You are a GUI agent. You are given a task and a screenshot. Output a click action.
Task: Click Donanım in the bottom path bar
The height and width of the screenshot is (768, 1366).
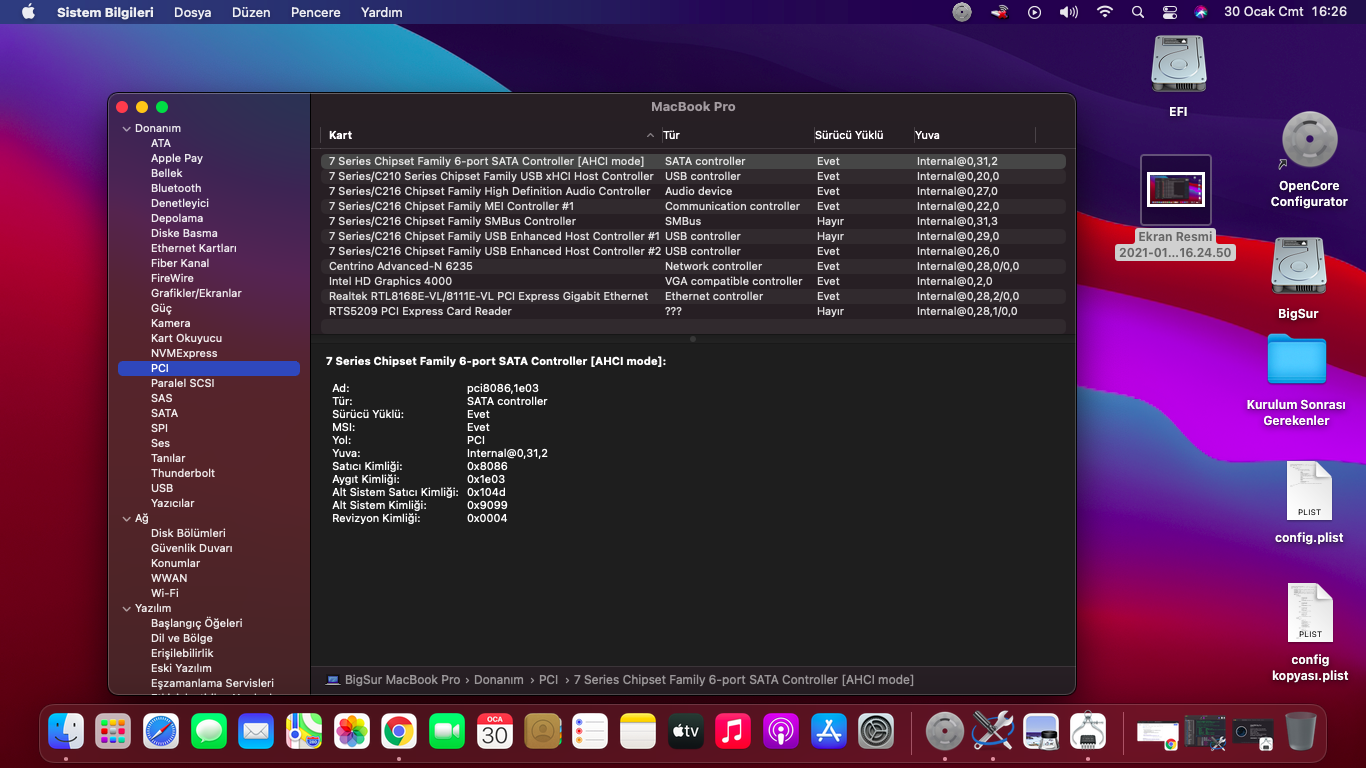(498, 680)
